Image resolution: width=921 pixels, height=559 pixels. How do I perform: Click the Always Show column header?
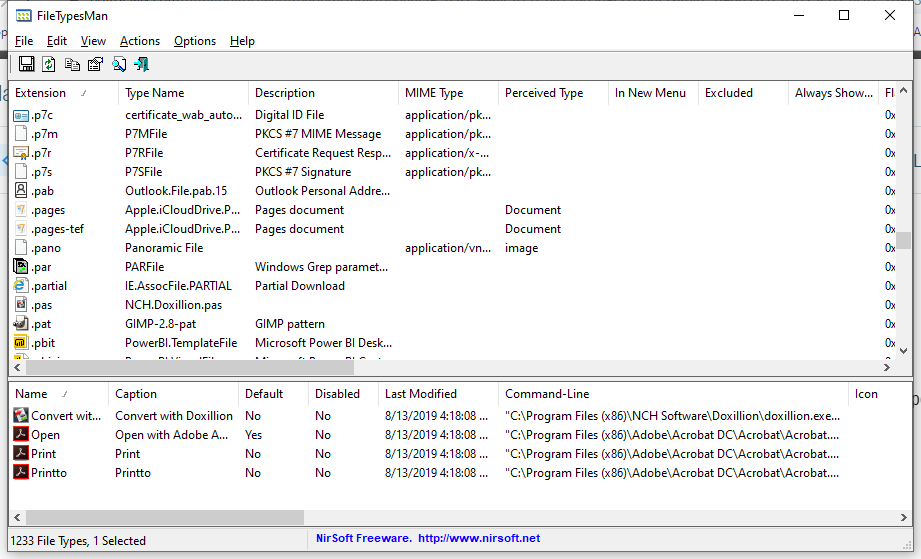coord(833,93)
